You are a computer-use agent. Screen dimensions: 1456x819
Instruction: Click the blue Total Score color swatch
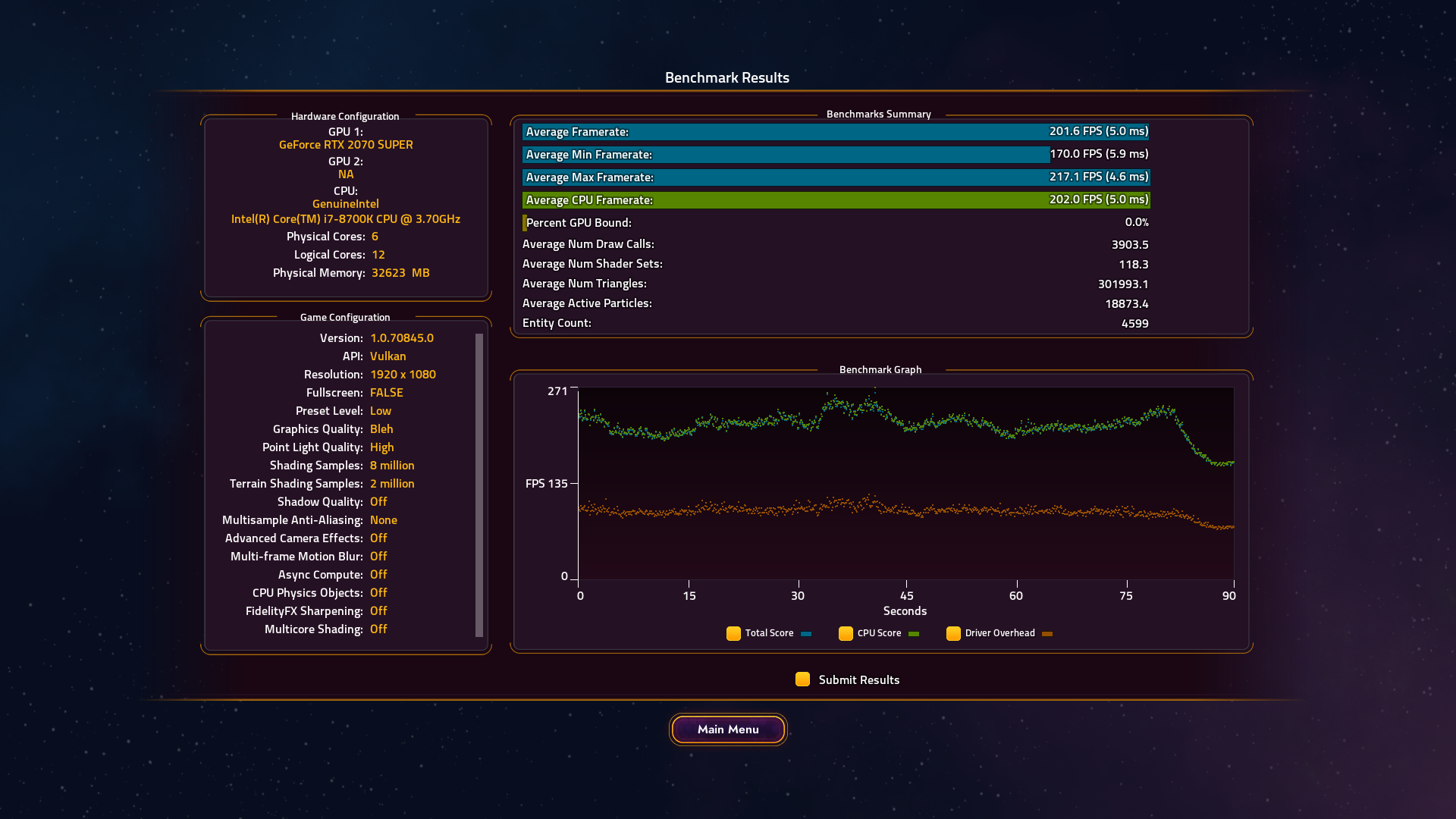coord(805,633)
